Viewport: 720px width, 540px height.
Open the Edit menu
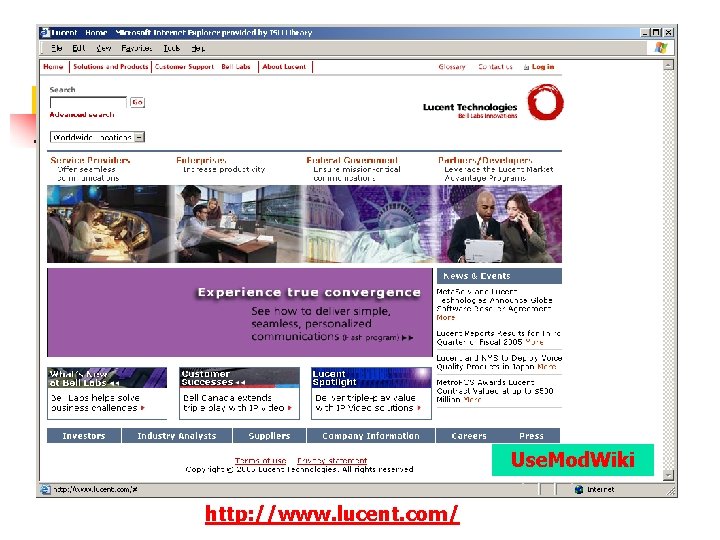tap(79, 48)
